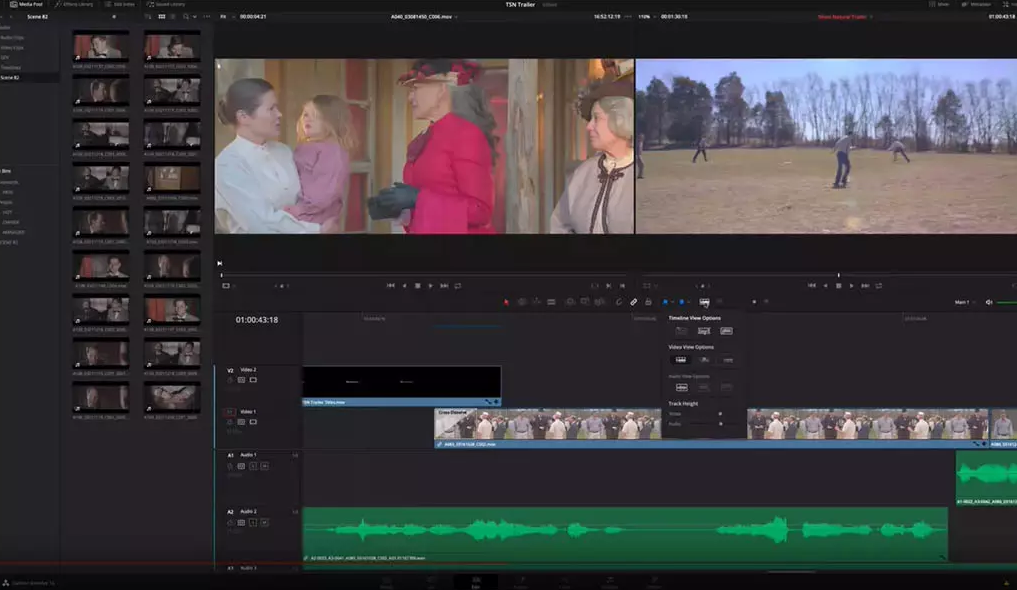Add a marker with marker icon

[682, 302]
